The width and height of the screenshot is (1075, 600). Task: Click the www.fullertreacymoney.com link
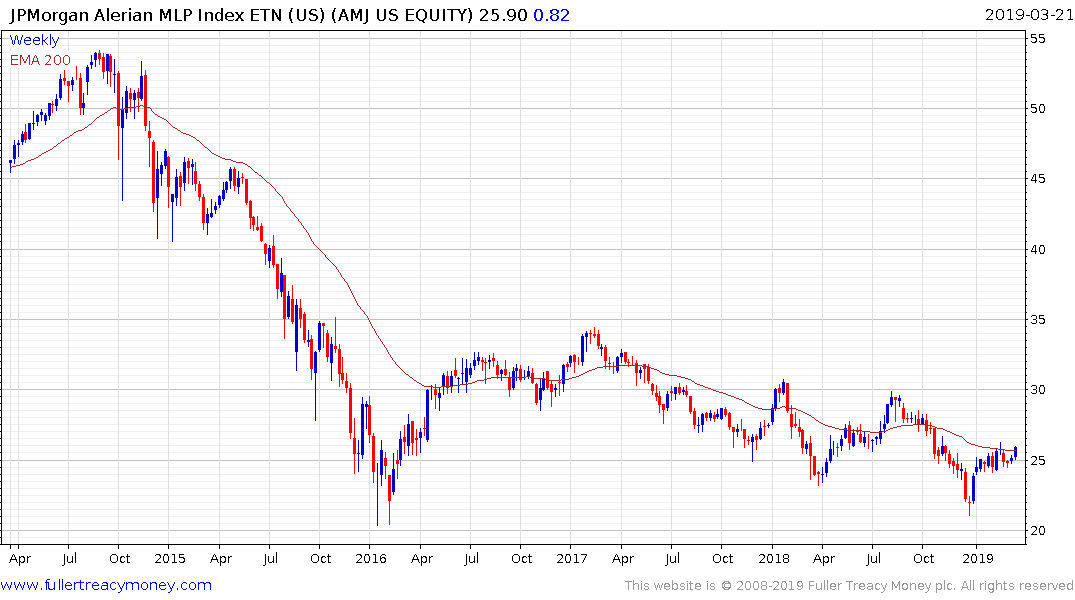pyautogui.click(x=106, y=586)
